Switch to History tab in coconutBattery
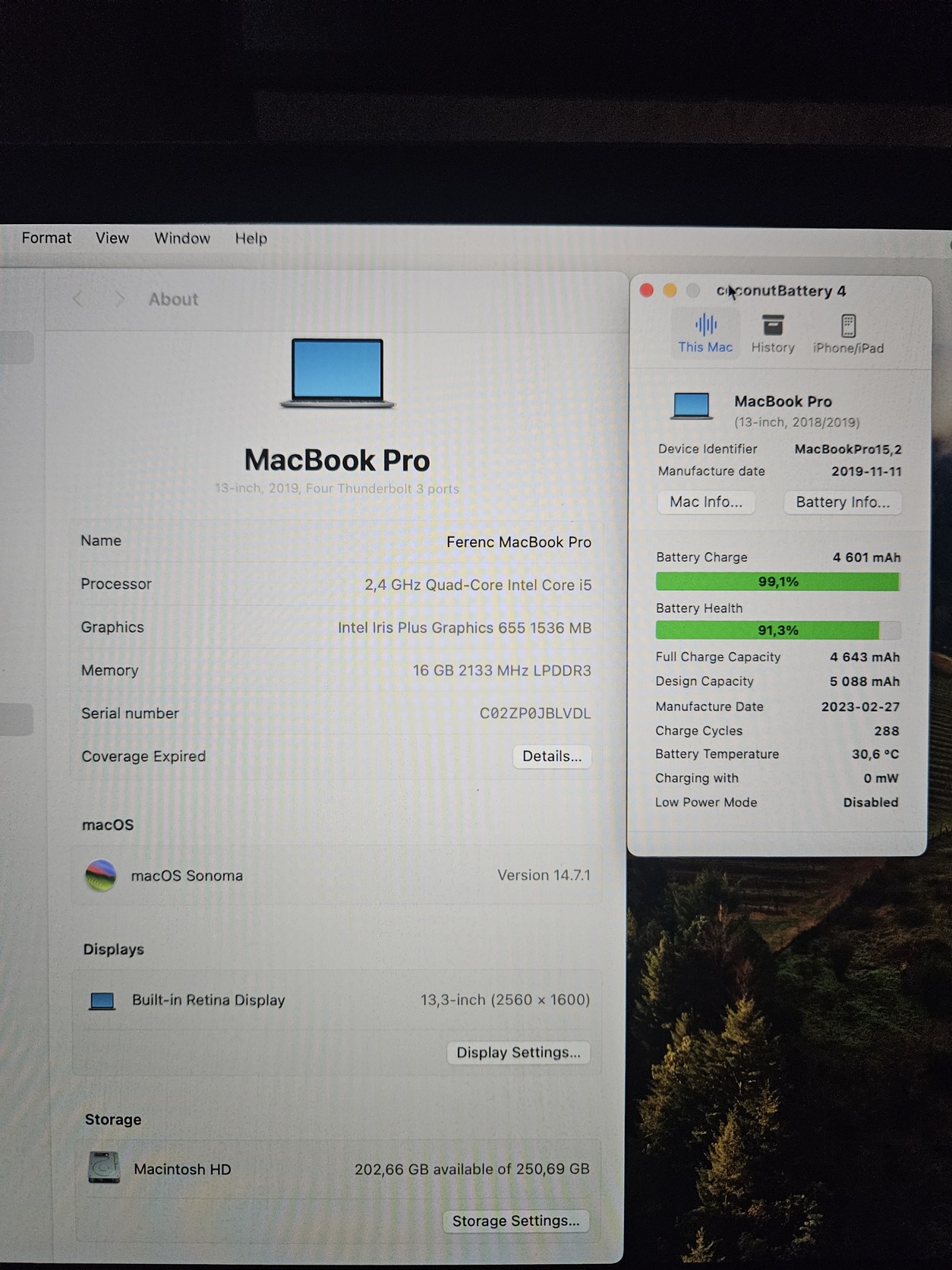Image resolution: width=952 pixels, height=1270 pixels. click(x=773, y=333)
